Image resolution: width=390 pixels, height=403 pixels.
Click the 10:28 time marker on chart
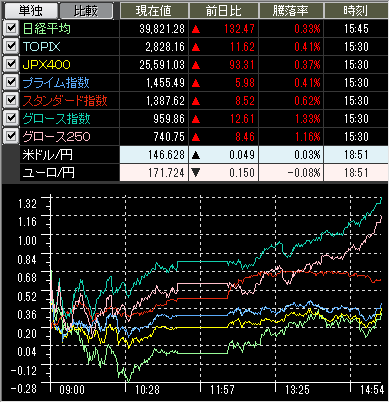tap(147, 389)
